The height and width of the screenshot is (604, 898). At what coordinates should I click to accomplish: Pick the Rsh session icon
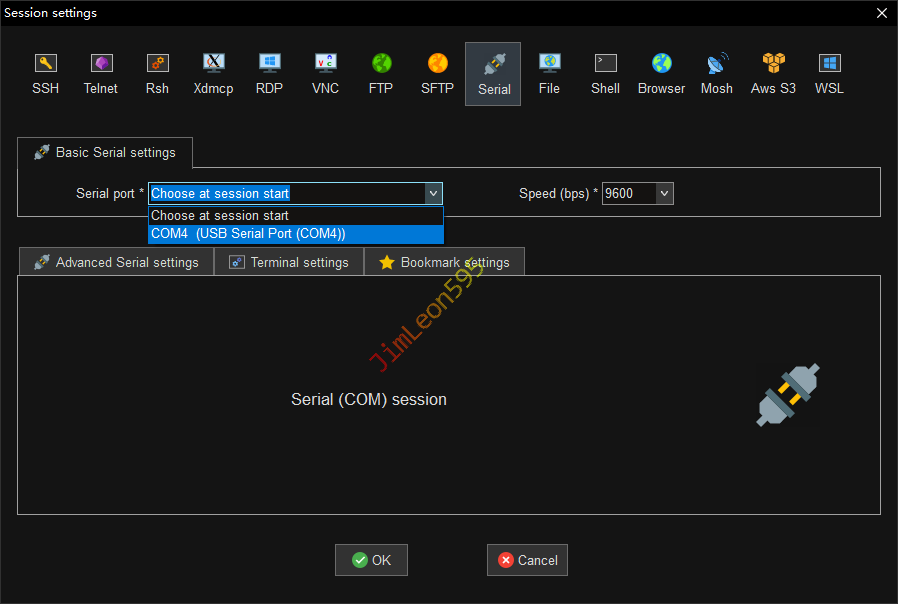[157, 73]
